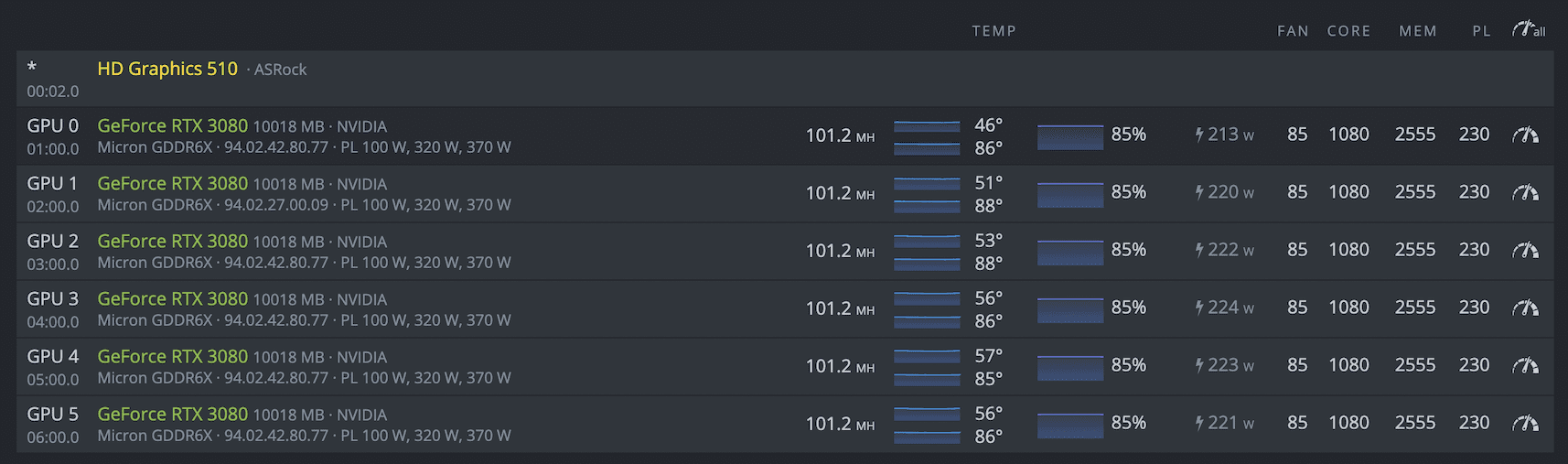1568x464 pixels.
Task: Click the TEMP column header
Action: pos(993,31)
